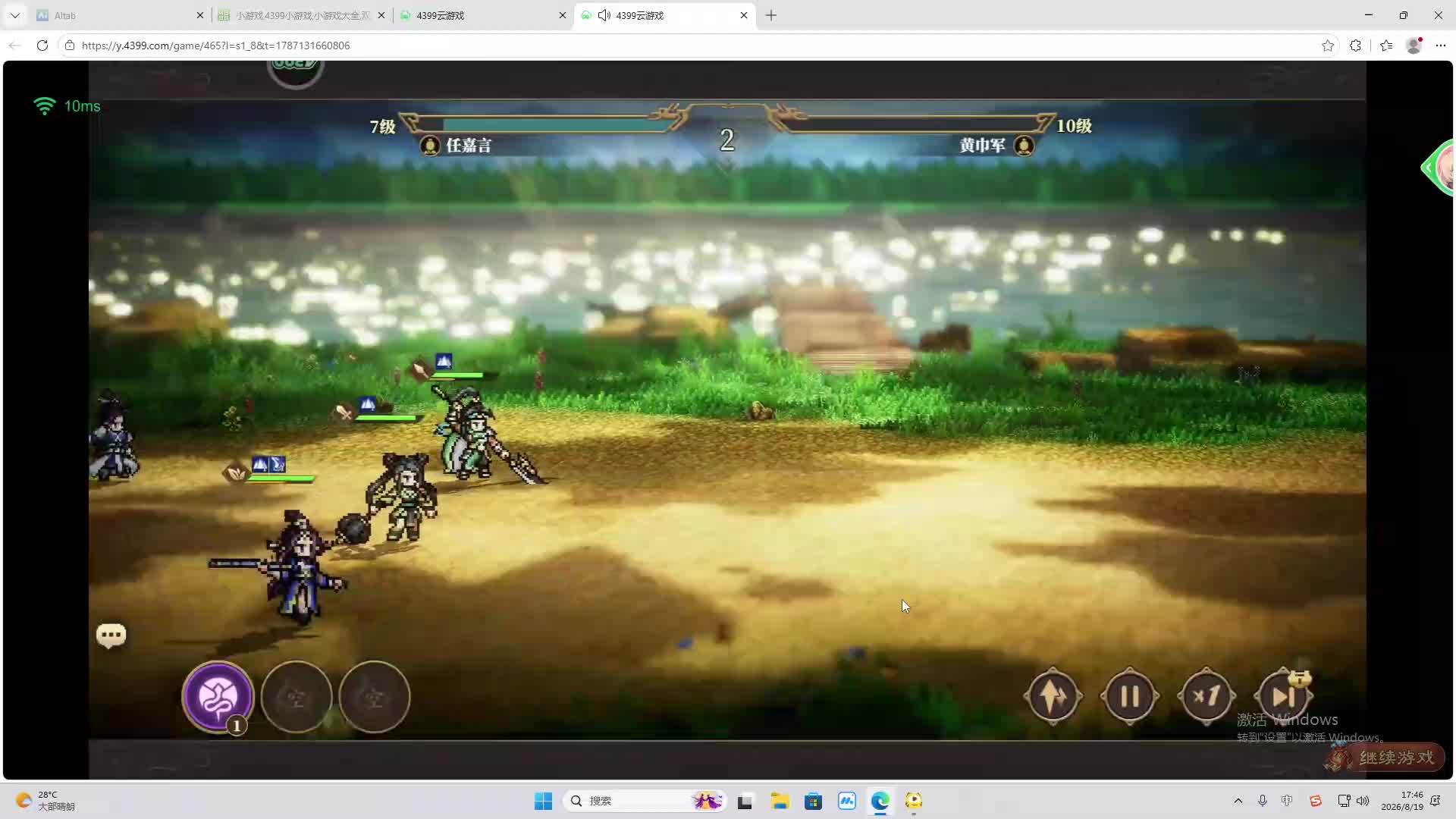
Task: Add this page to favorites
Action: click(x=1328, y=45)
